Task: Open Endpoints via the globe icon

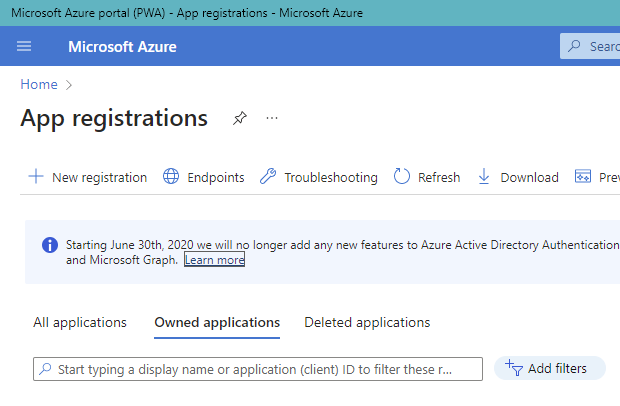Action: pyautogui.click(x=172, y=177)
